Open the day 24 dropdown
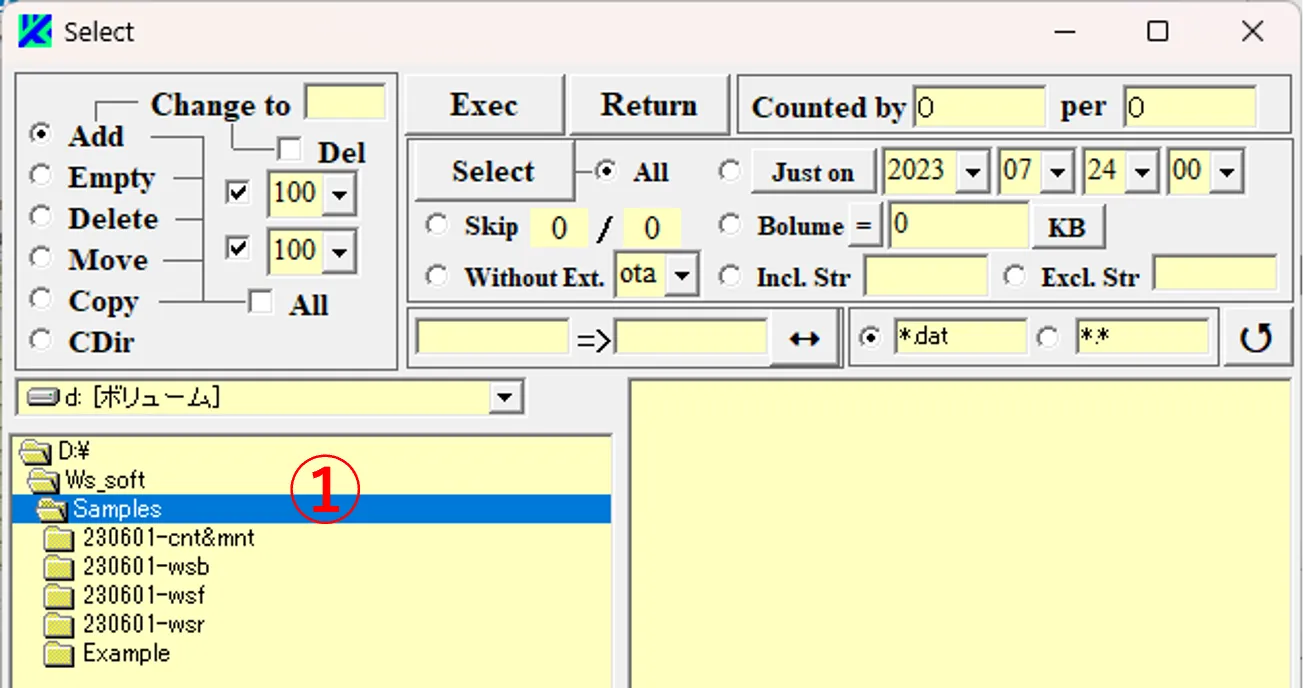The height and width of the screenshot is (688, 1303). tap(1142, 172)
